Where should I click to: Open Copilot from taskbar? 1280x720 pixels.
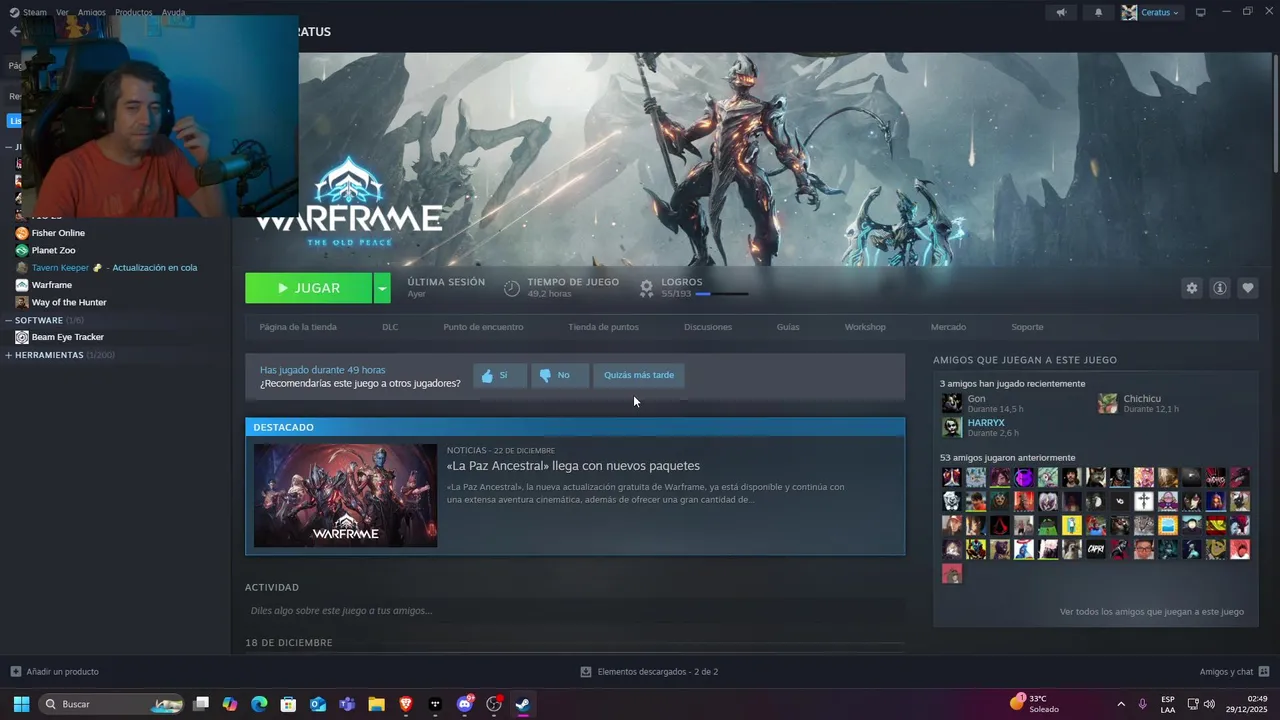click(x=230, y=704)
